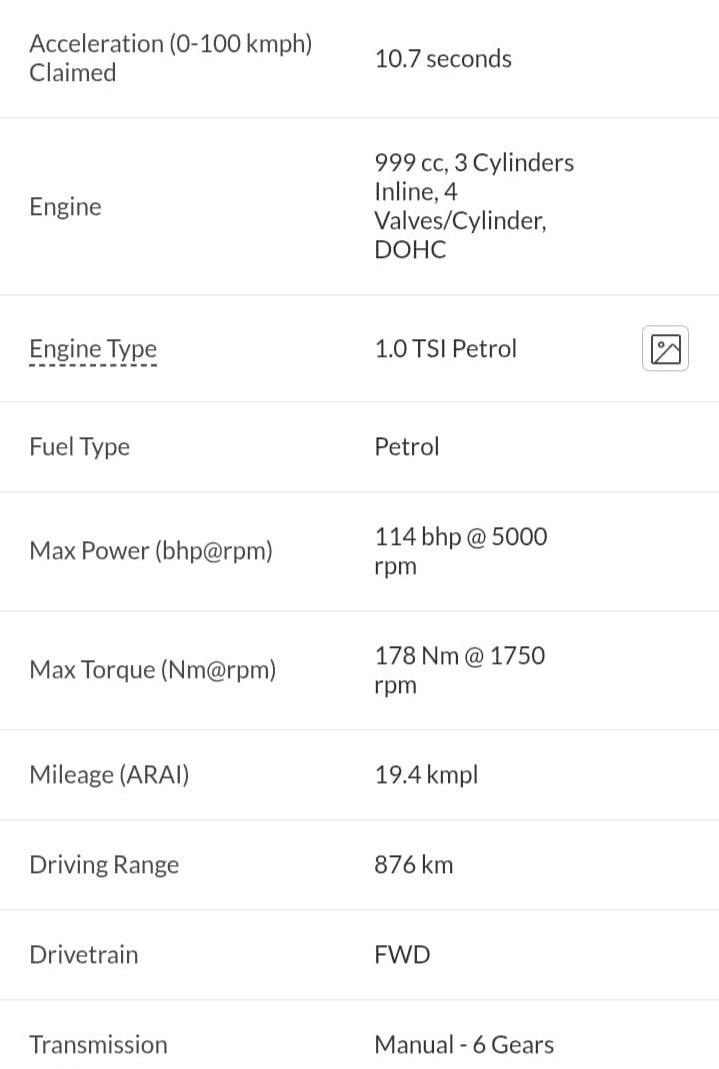719x1069 pixels.
Task: Open the engine type image icon
Action: pyautogui.click(x=665, y=349)
